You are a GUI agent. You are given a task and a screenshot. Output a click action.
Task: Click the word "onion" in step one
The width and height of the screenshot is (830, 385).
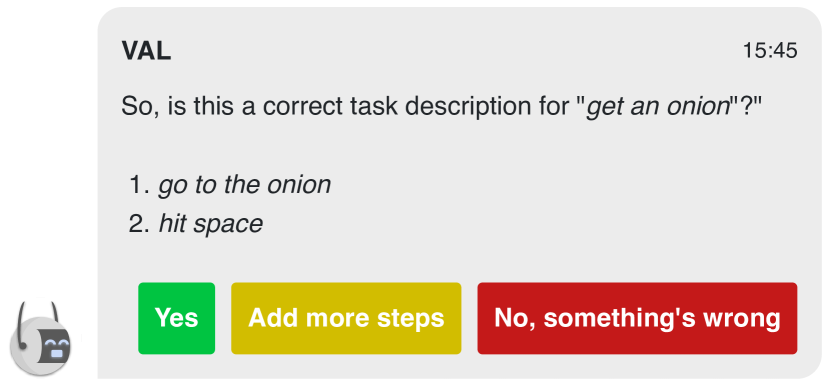click(x=299, y=185)
